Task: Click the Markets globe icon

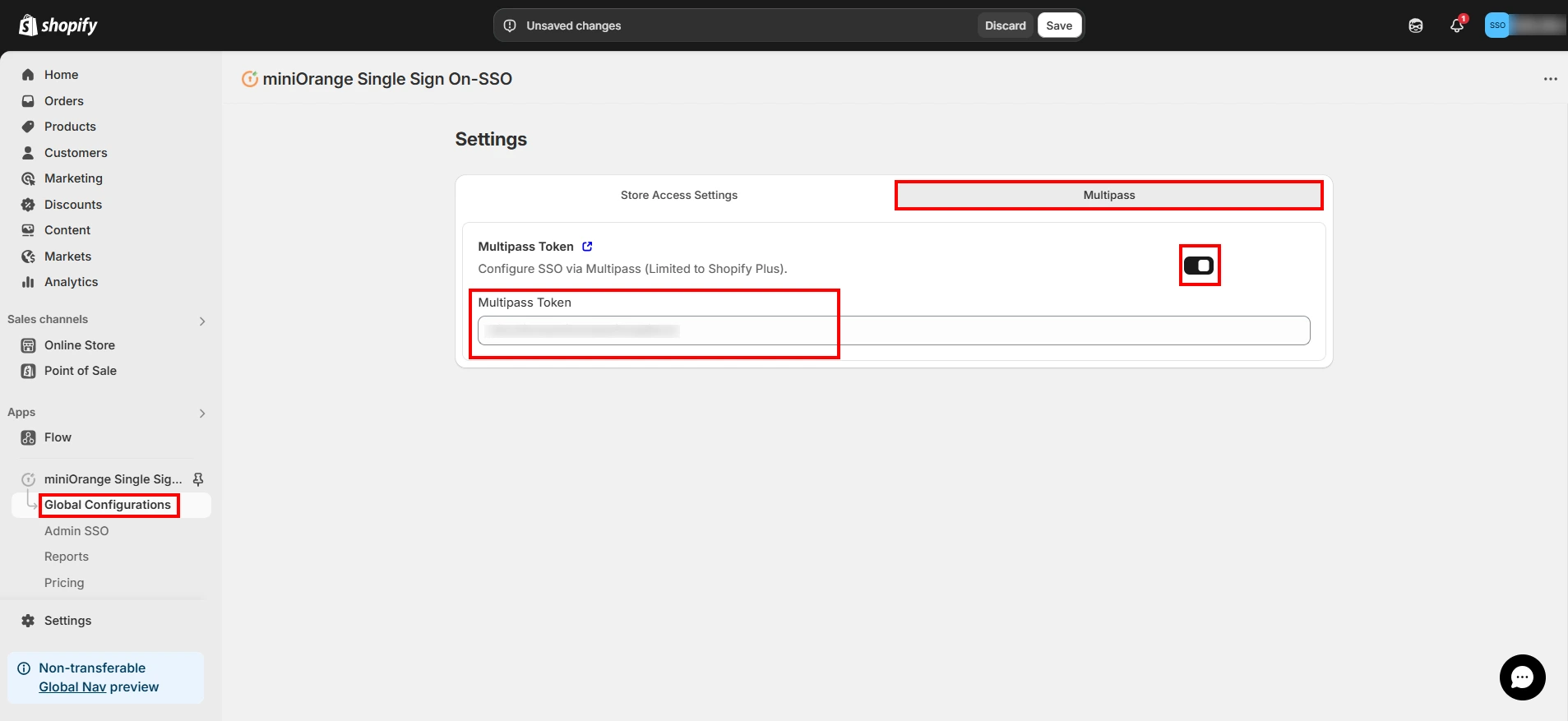Action: 28,257
